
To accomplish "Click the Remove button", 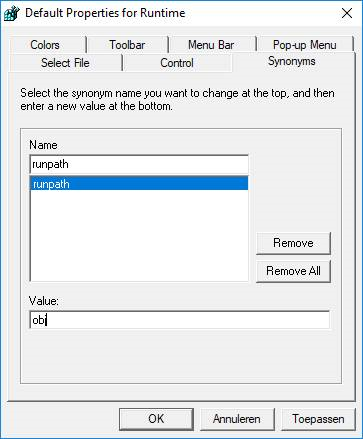I will click(293, 243).
